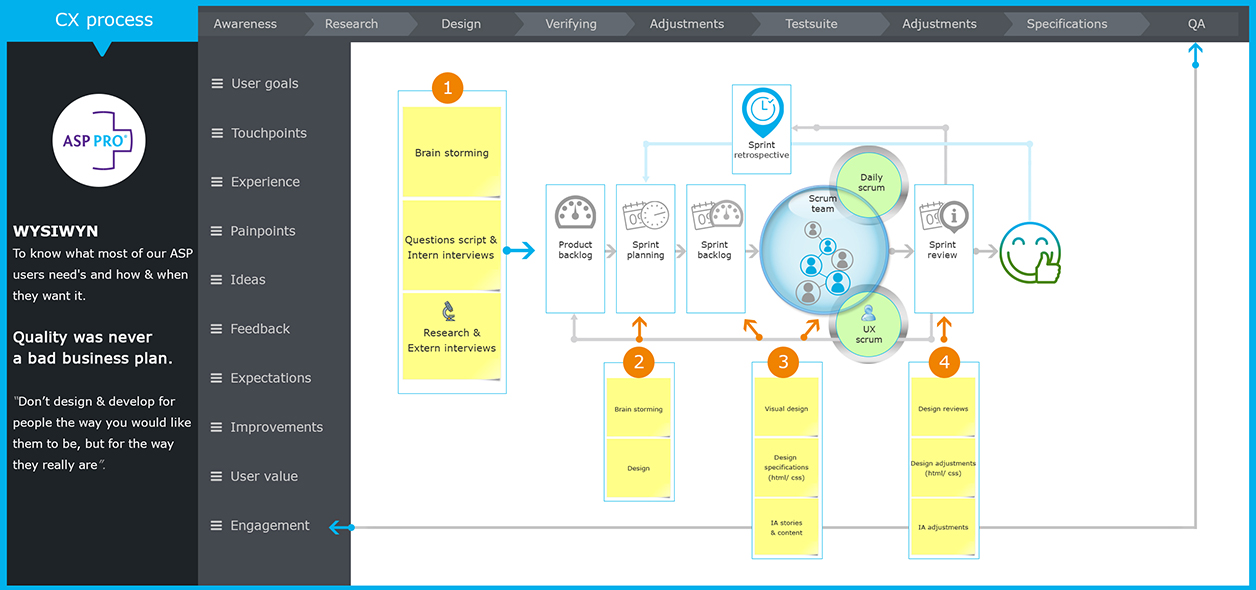Viewport: 1256px width, 590px height.
Task: Go to the QA process step
Action: (x=1196, y=24)
